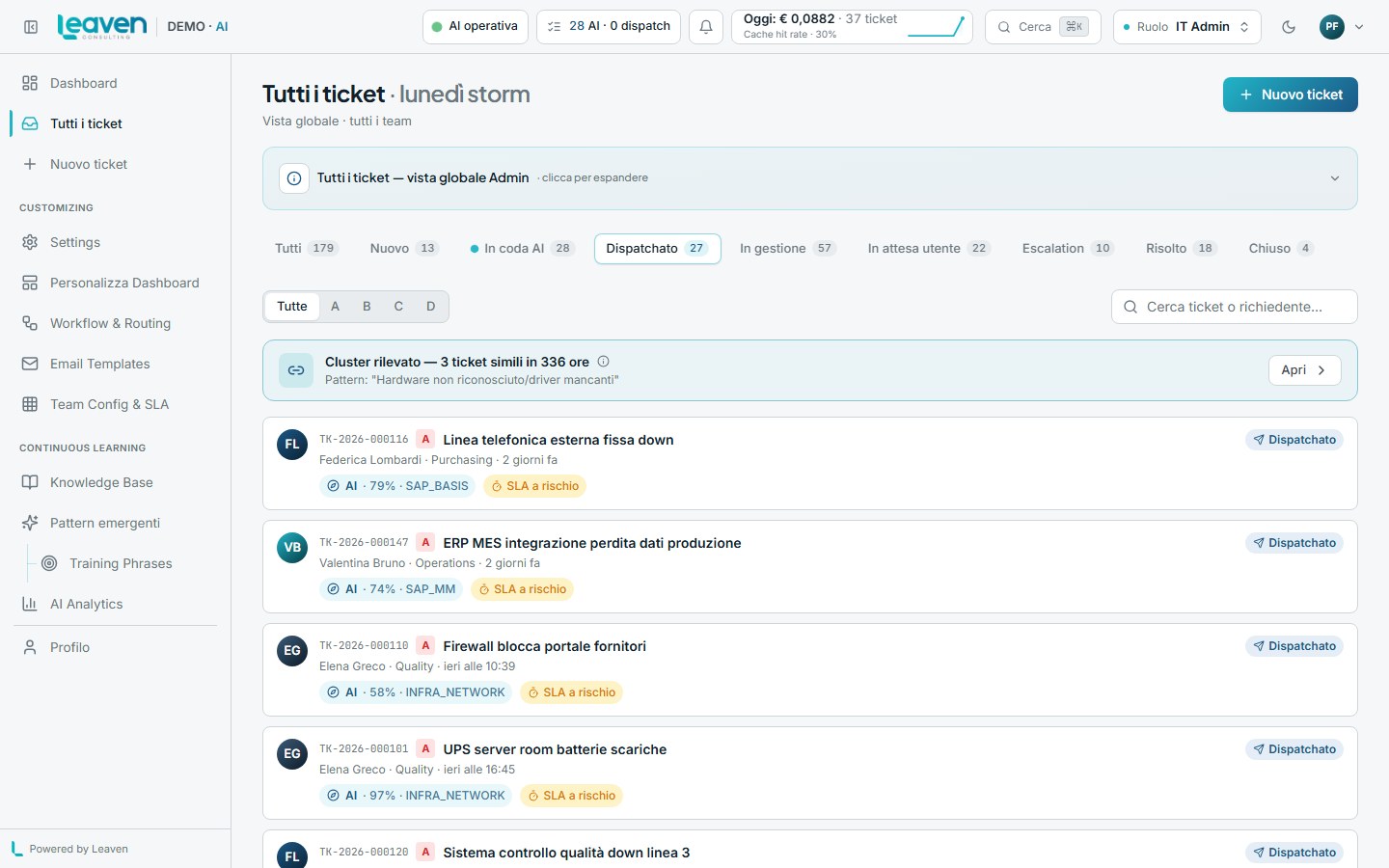Image resolution: width=1389 pixels, height=868 pixels.
Task: Open Profilo in the sidebar
Action: coord(116,647)
